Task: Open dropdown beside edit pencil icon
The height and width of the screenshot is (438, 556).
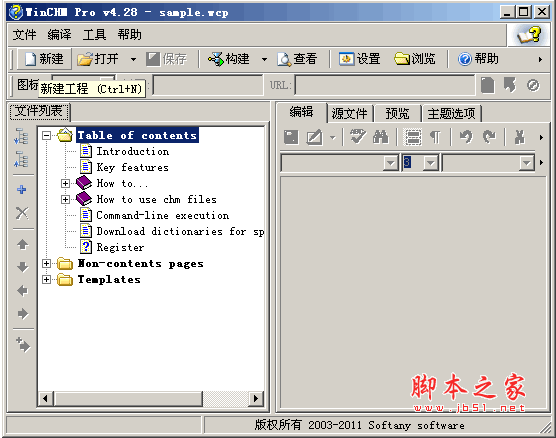Action: point(332,137)
